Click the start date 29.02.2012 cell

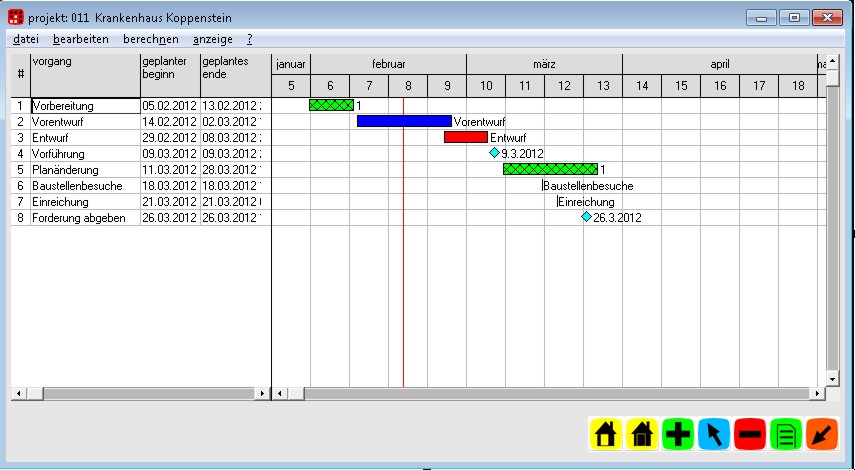[x=170, y=138]
